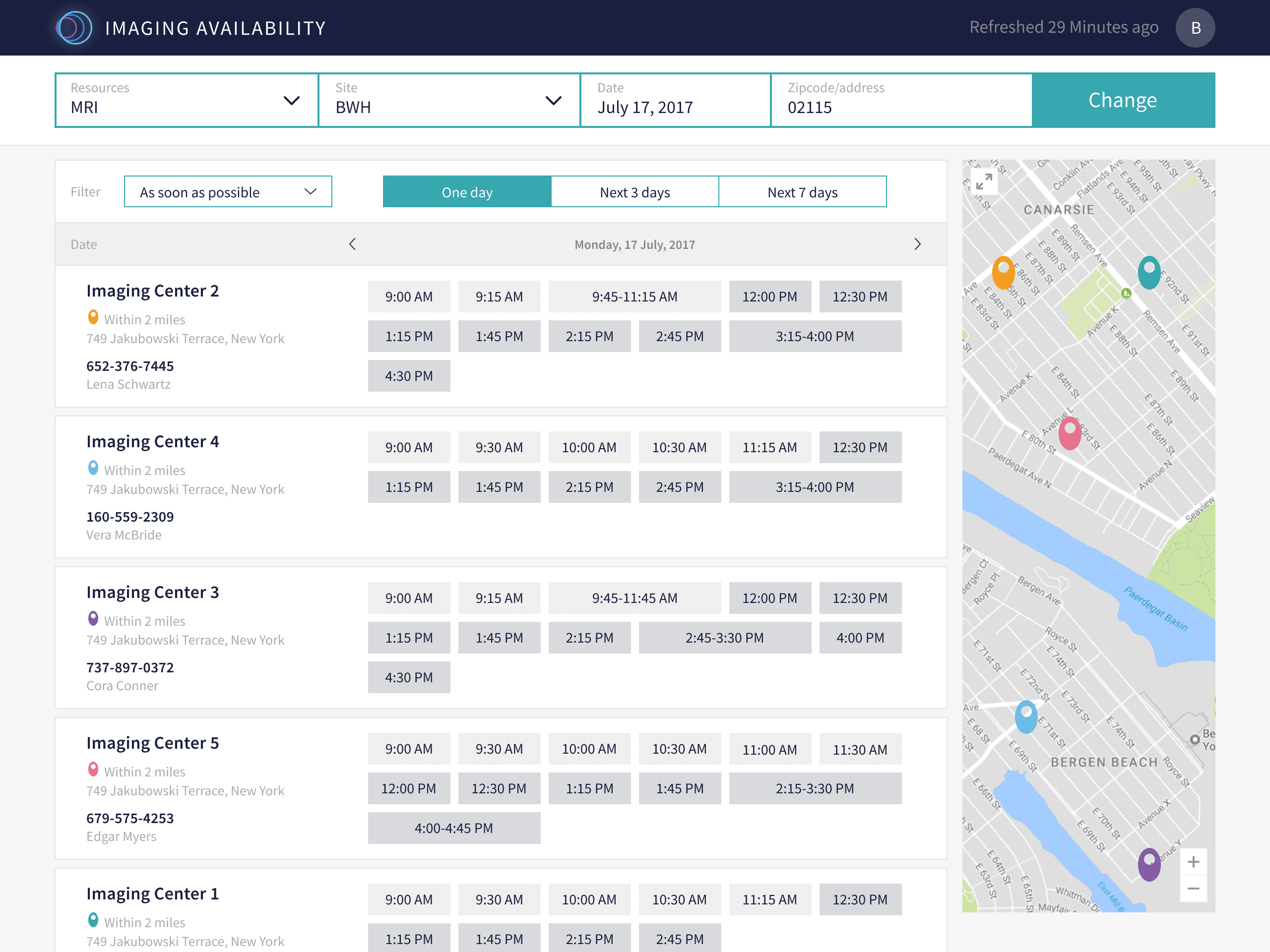Click the Refreshed 29 Minutes ago status

pyautogui.click(x=1064, y=28)
